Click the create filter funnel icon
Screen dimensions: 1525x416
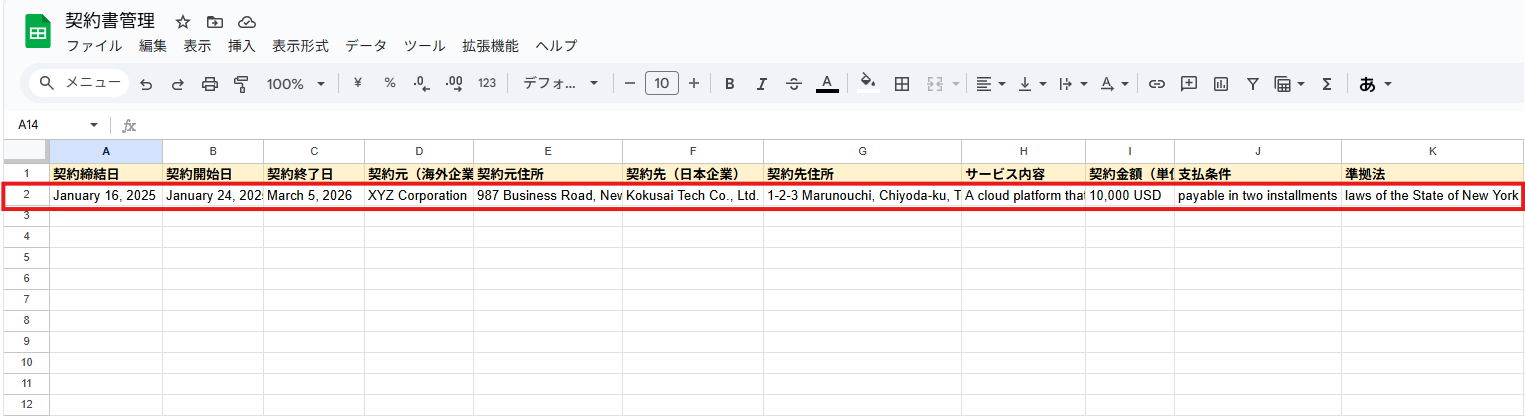tap(1252, 84)
